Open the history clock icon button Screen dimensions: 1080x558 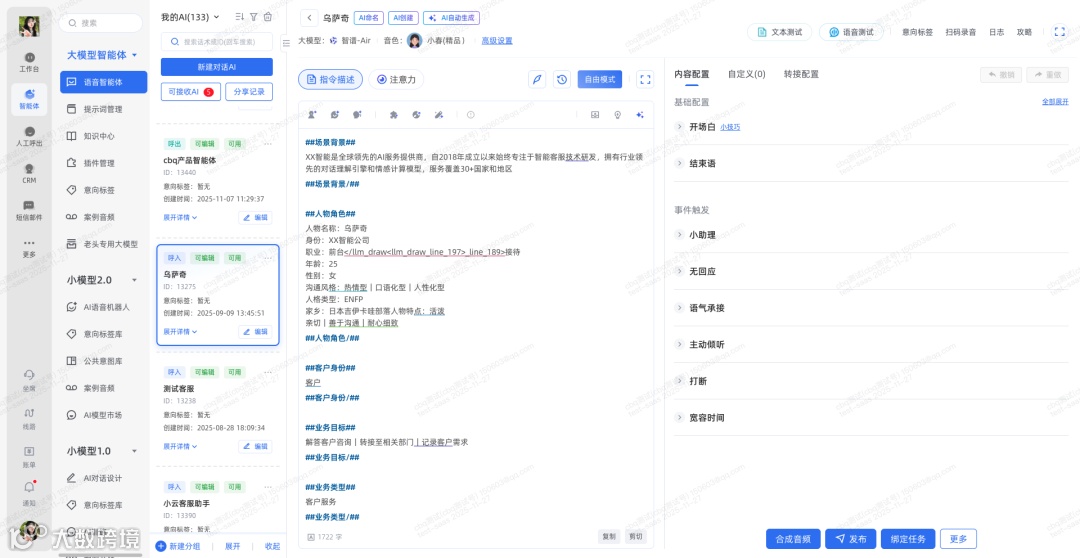(562, 79)
